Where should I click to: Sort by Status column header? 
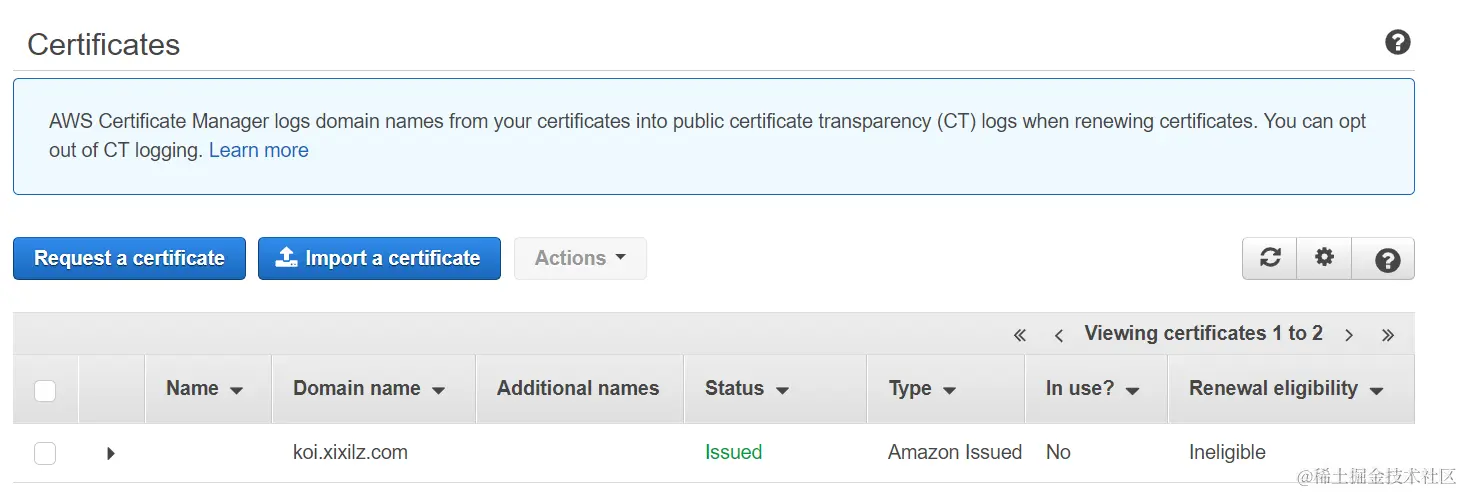(x=746, y=389)
